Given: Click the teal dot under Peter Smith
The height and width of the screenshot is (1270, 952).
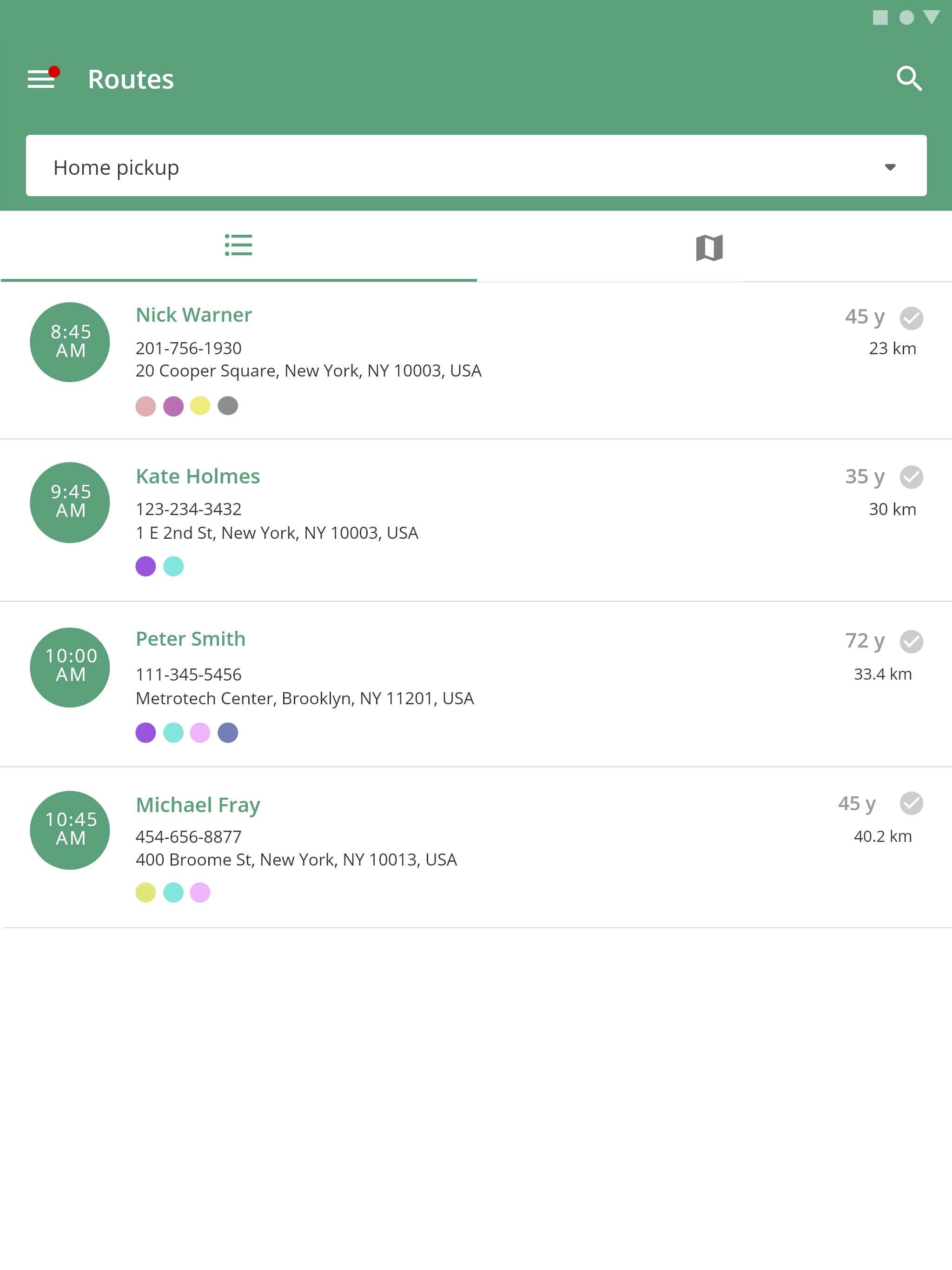Looking at the screenshot, I should (x=173, y=733).
